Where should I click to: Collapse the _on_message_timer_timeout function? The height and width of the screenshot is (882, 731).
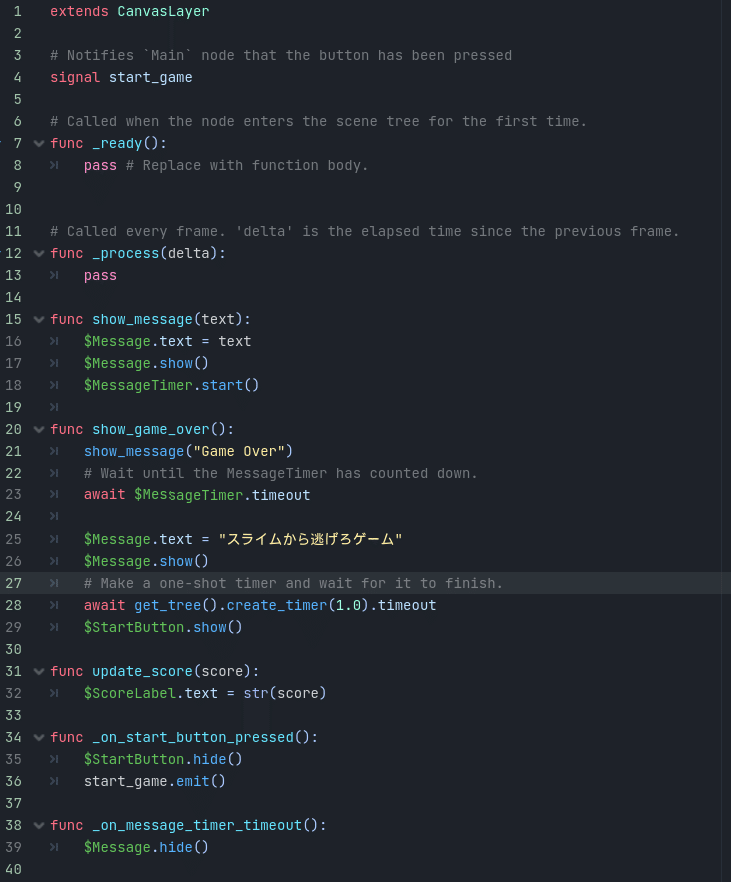39,825
